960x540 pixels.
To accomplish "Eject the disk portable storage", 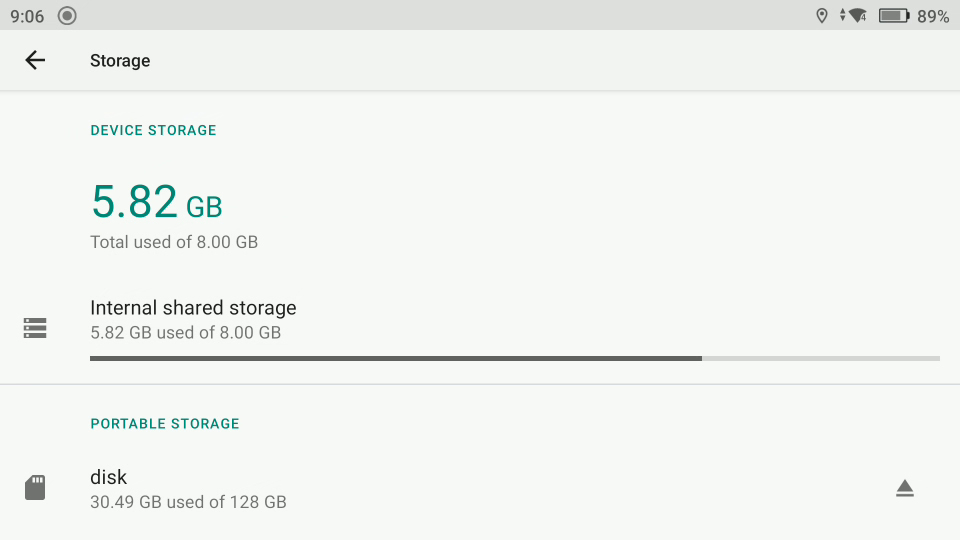I will point(904,488).
